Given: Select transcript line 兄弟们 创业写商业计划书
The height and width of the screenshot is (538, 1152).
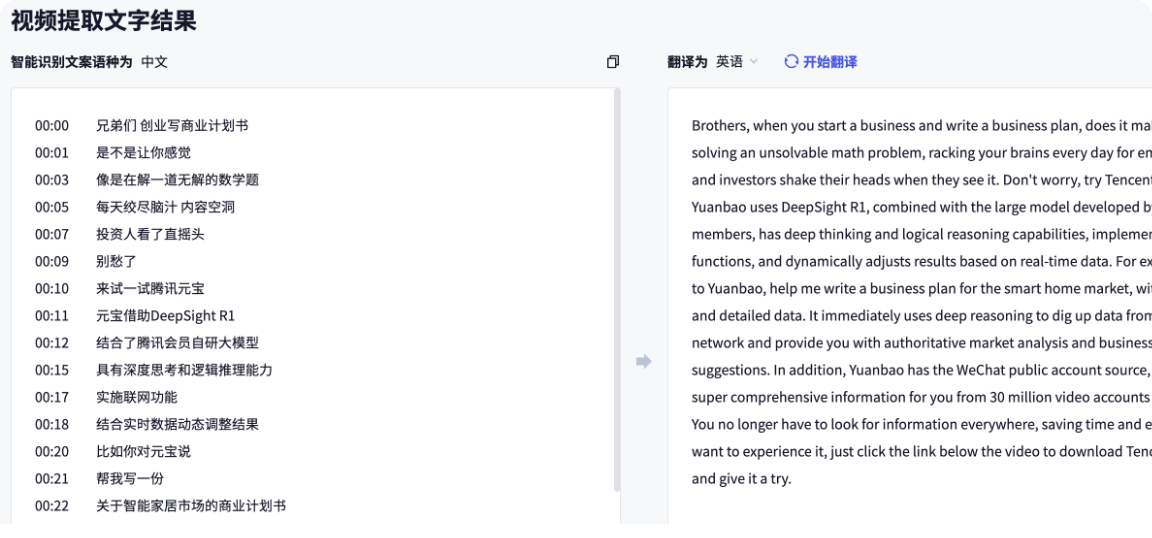Looking at the screenshot, I should (x=172, y=126).
